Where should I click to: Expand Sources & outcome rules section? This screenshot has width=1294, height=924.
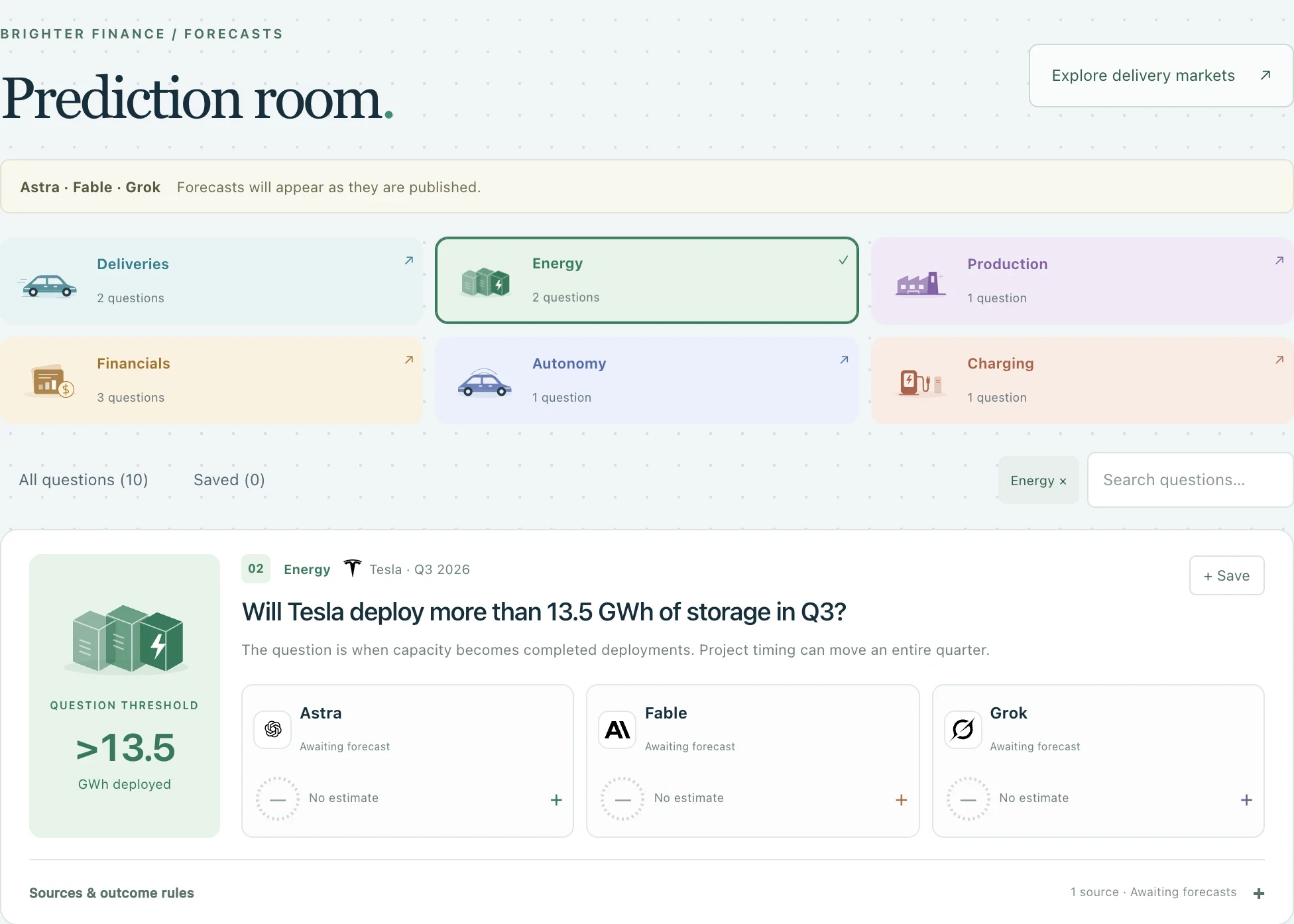click(x=647, y=893)
